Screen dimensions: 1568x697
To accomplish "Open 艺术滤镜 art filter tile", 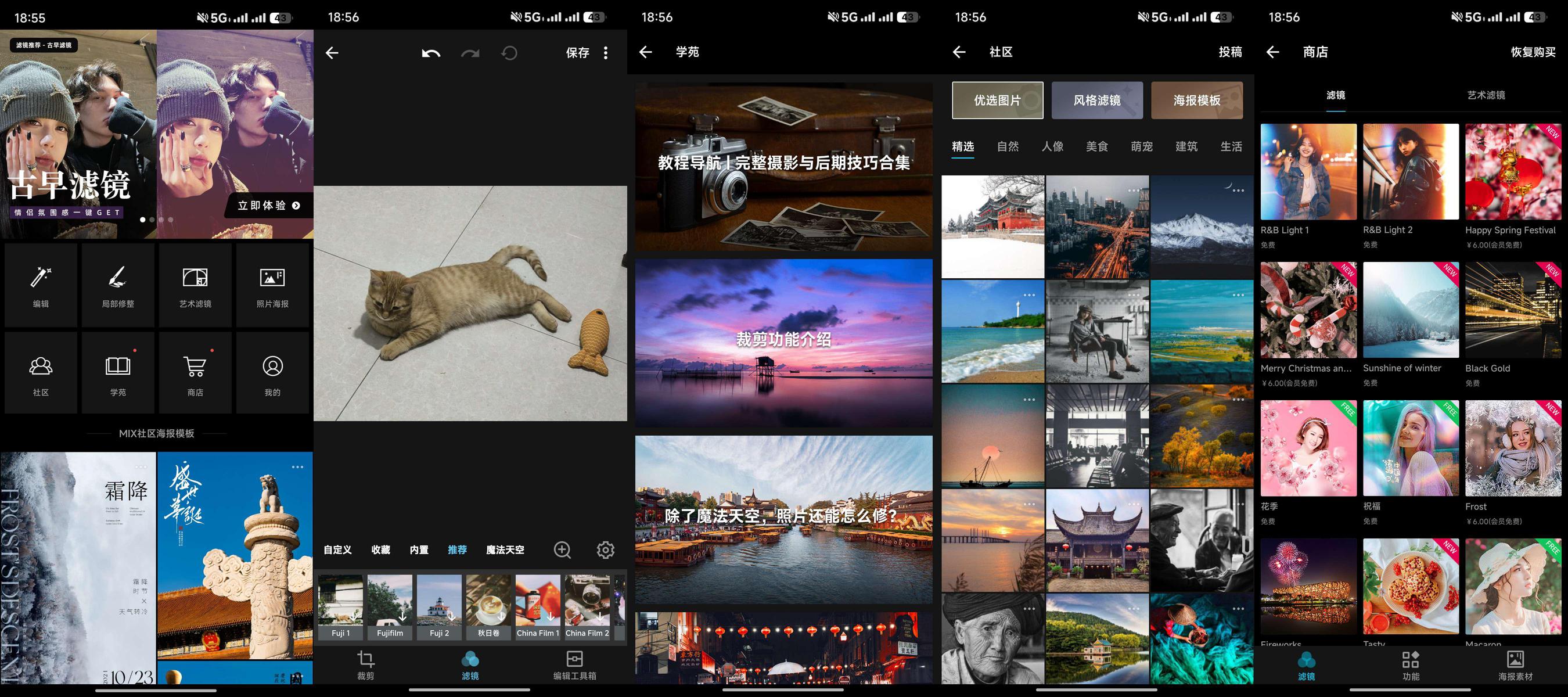I will click(x=195, y=285).
